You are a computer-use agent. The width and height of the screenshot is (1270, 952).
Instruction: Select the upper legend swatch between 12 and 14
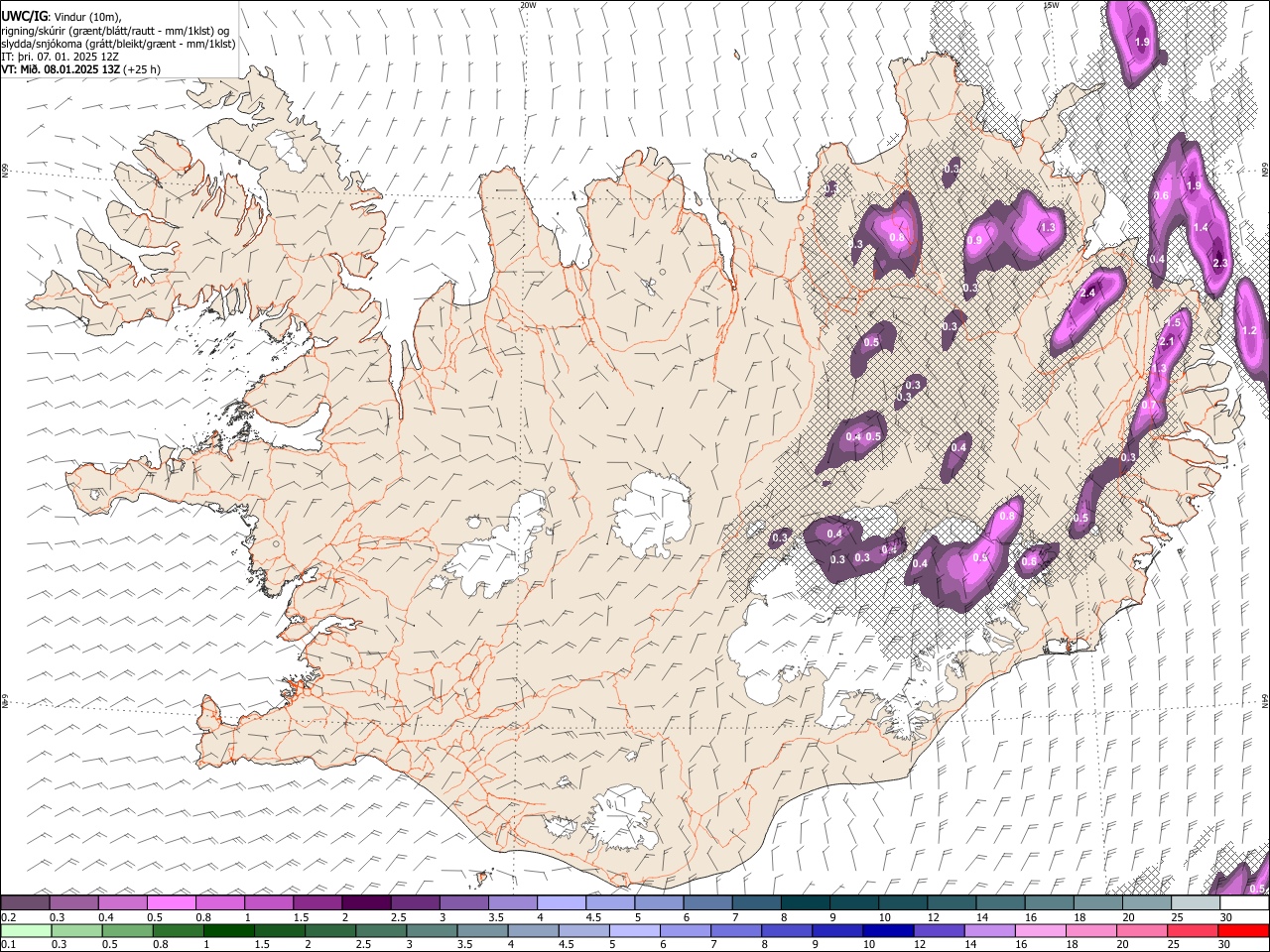coord(951,903)
